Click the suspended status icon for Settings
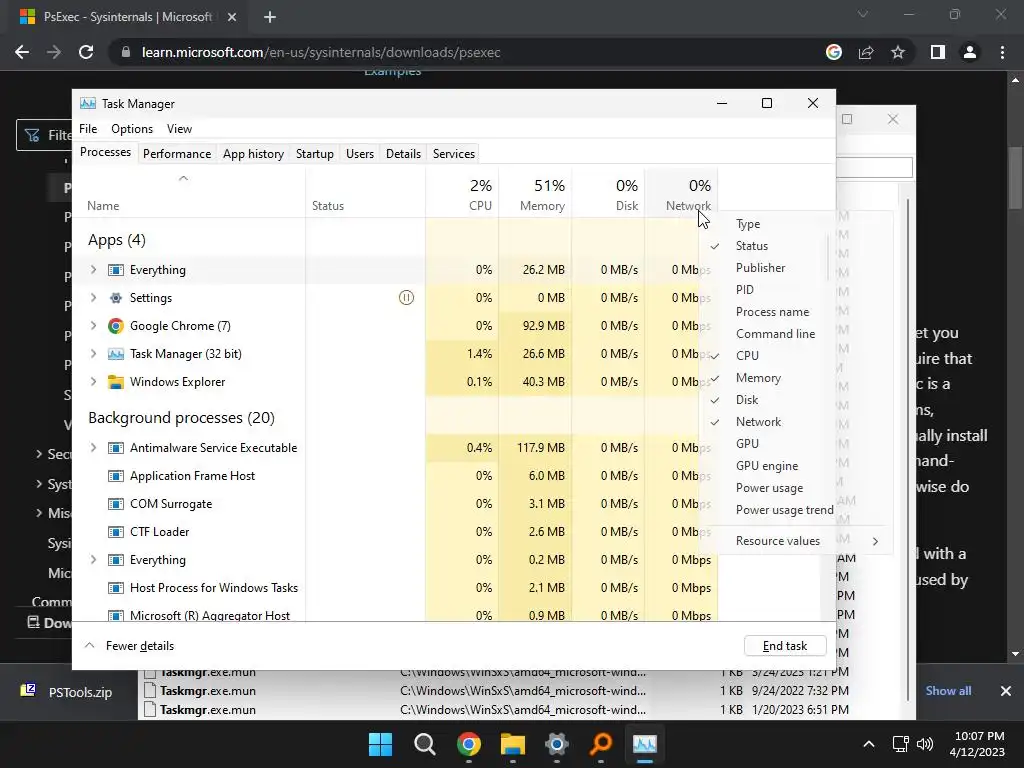 pos(406,298)
